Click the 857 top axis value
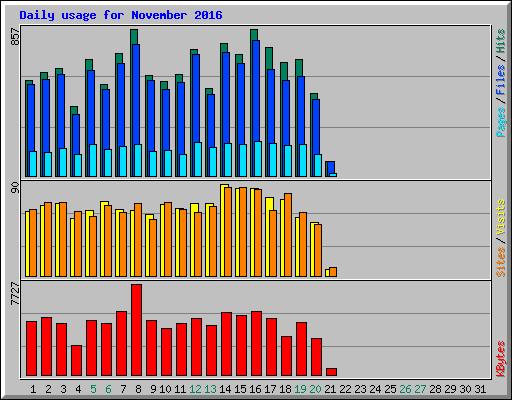This screenshot has width=512, height=400. click(x=15, y=37)
